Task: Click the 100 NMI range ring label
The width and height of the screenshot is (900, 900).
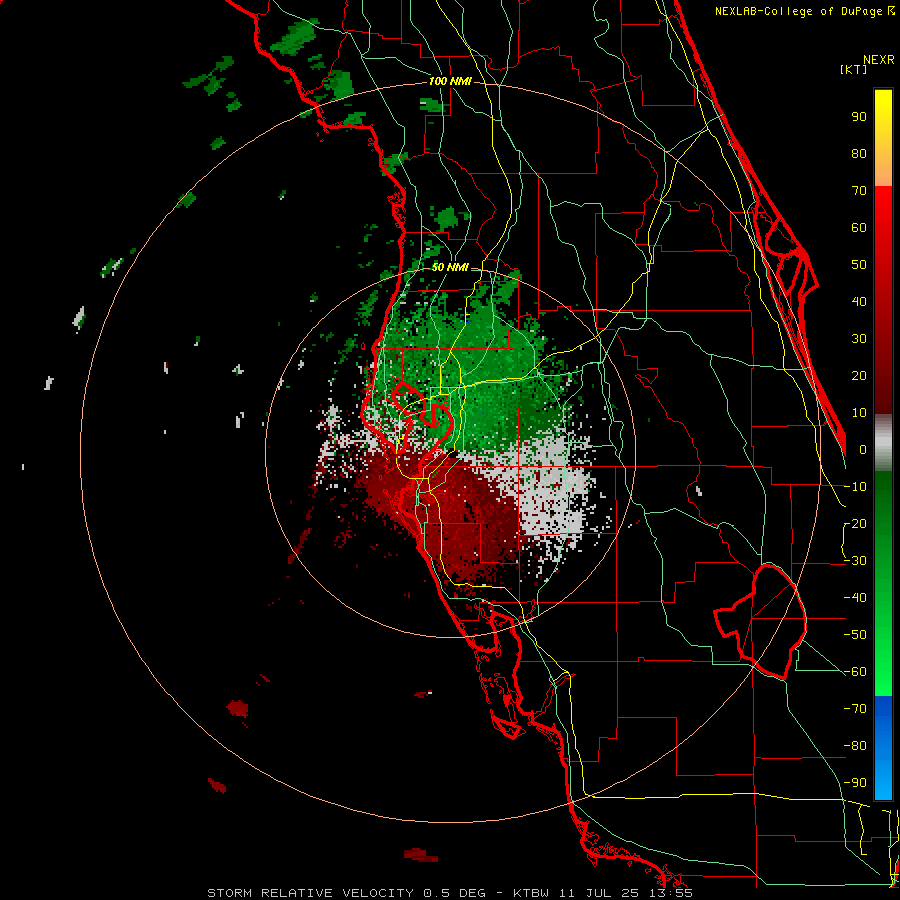Action: coord(450,82)
